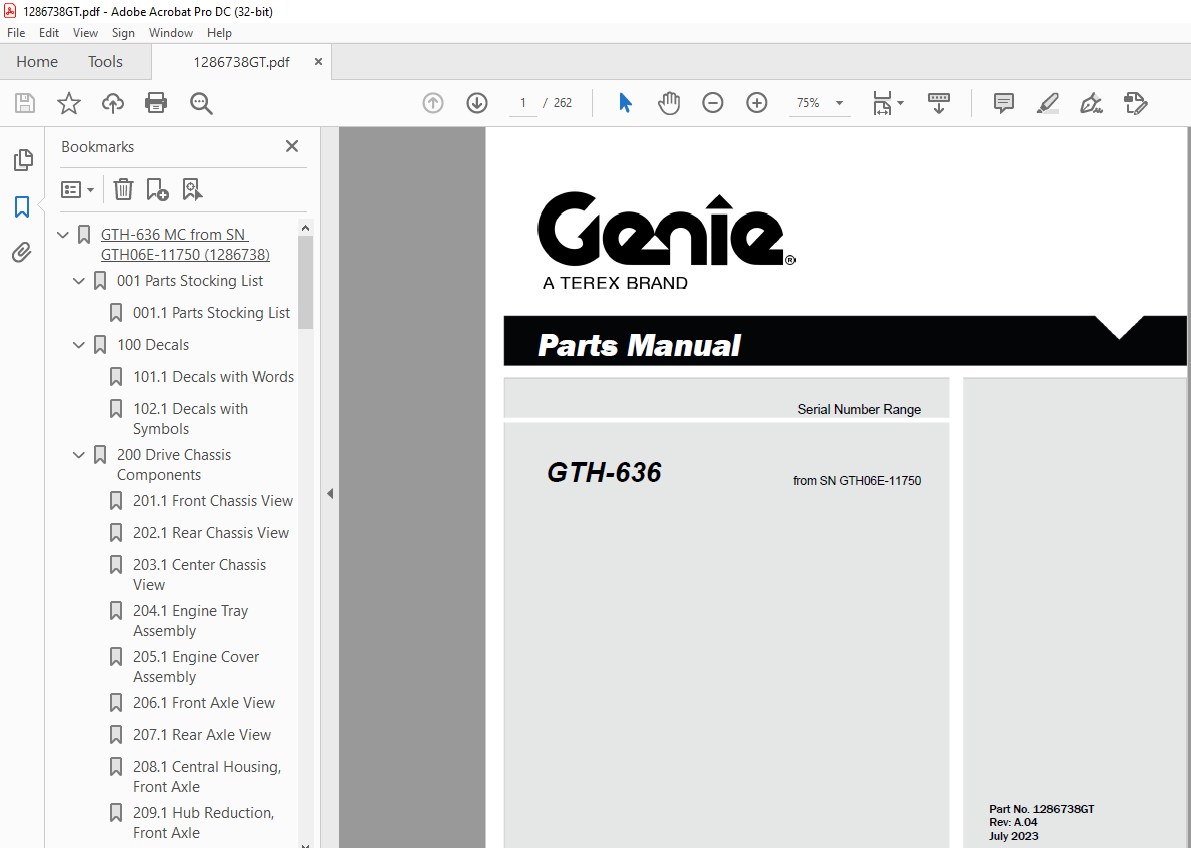
Task: Open the View menu
Action: click(x=85, y=33)
